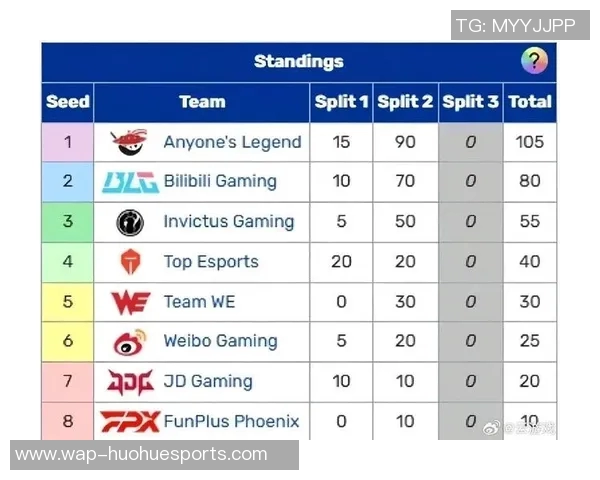The height and width of the screenshot is (480, 600).
Task: Open the Bilibili Gaming team link
Action: click(x=220, y=182)
